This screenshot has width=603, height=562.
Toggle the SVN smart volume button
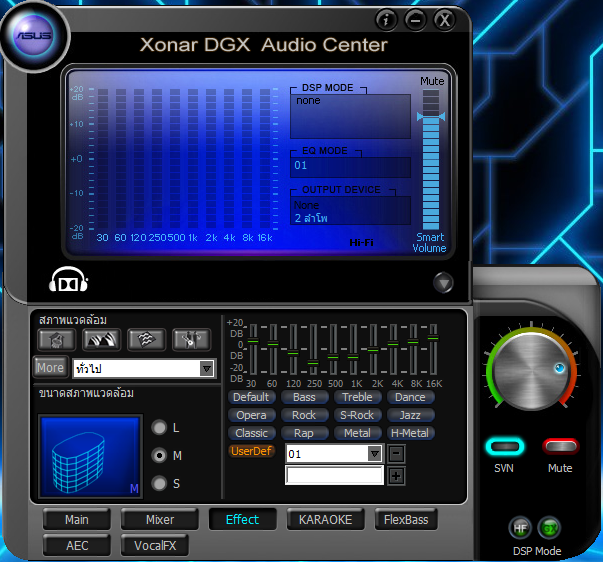click(505, 447)
